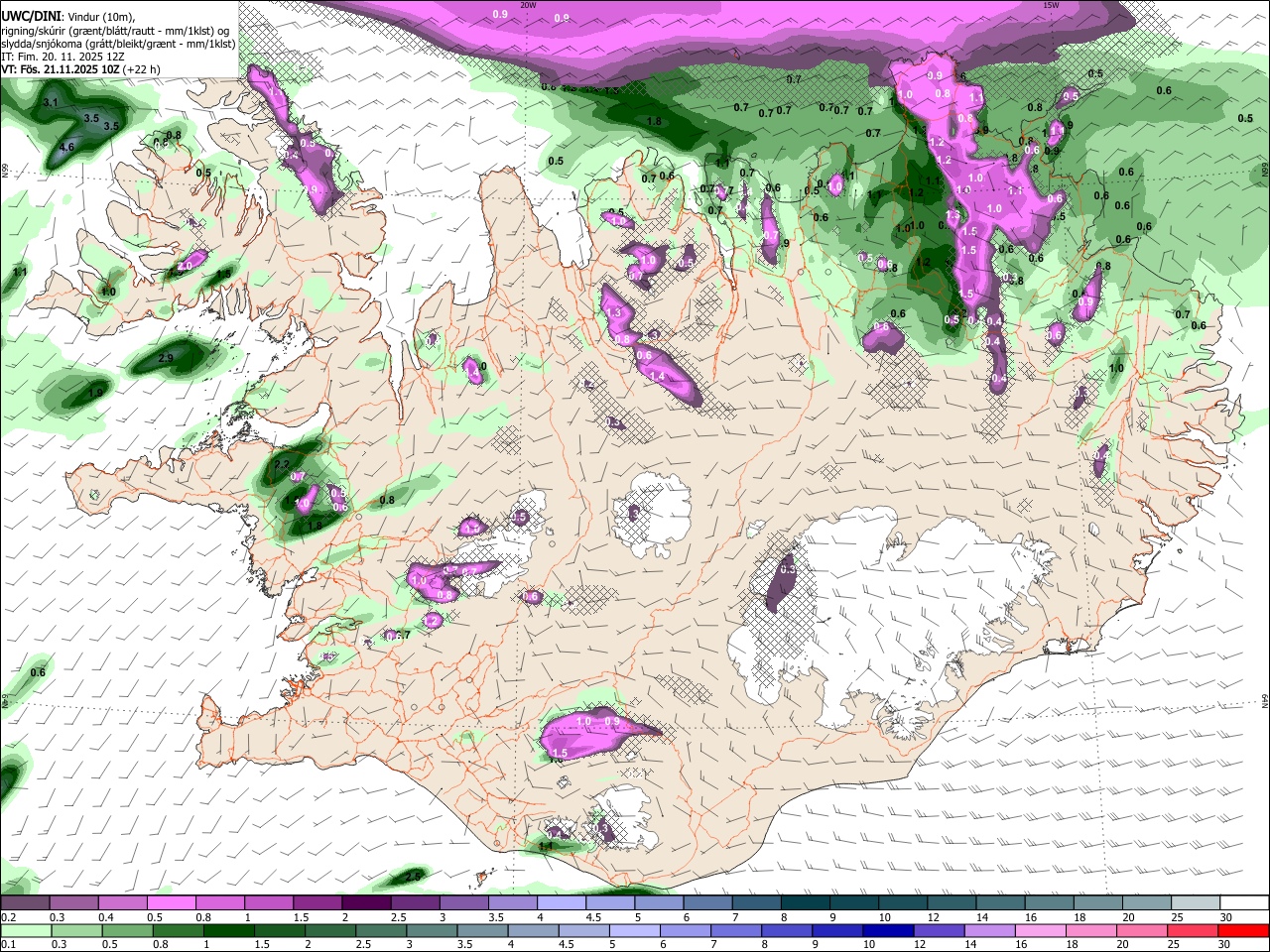Click the forecast offset '(+22 h)' text
Image resolution: width=1270 pixels, height=952 pixels.
[x=142, y=69]
